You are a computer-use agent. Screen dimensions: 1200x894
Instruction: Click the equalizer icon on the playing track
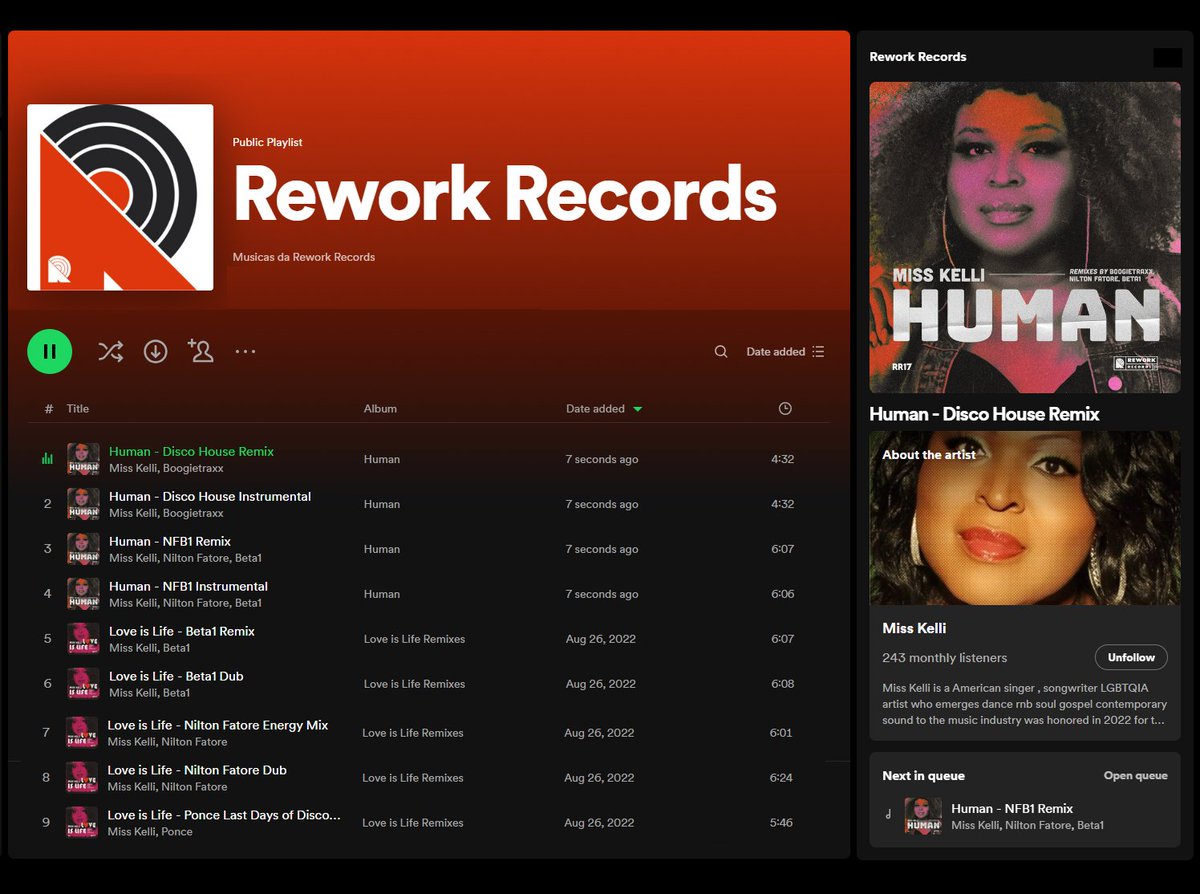(47, 459)
